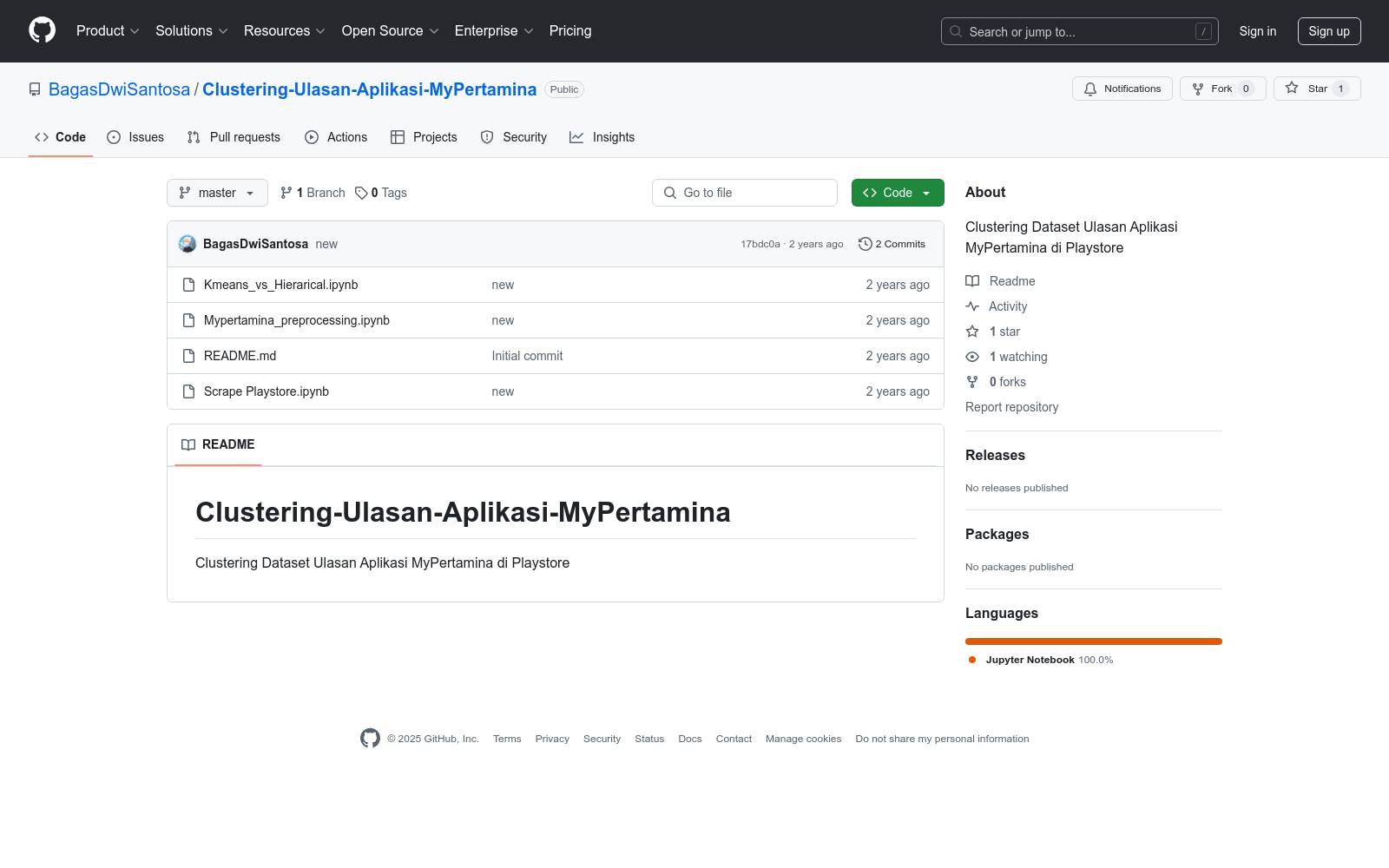This screenshot has width=1389, height=868.
Task: Click the Docs footer link
Action: (x=690, y=739)
